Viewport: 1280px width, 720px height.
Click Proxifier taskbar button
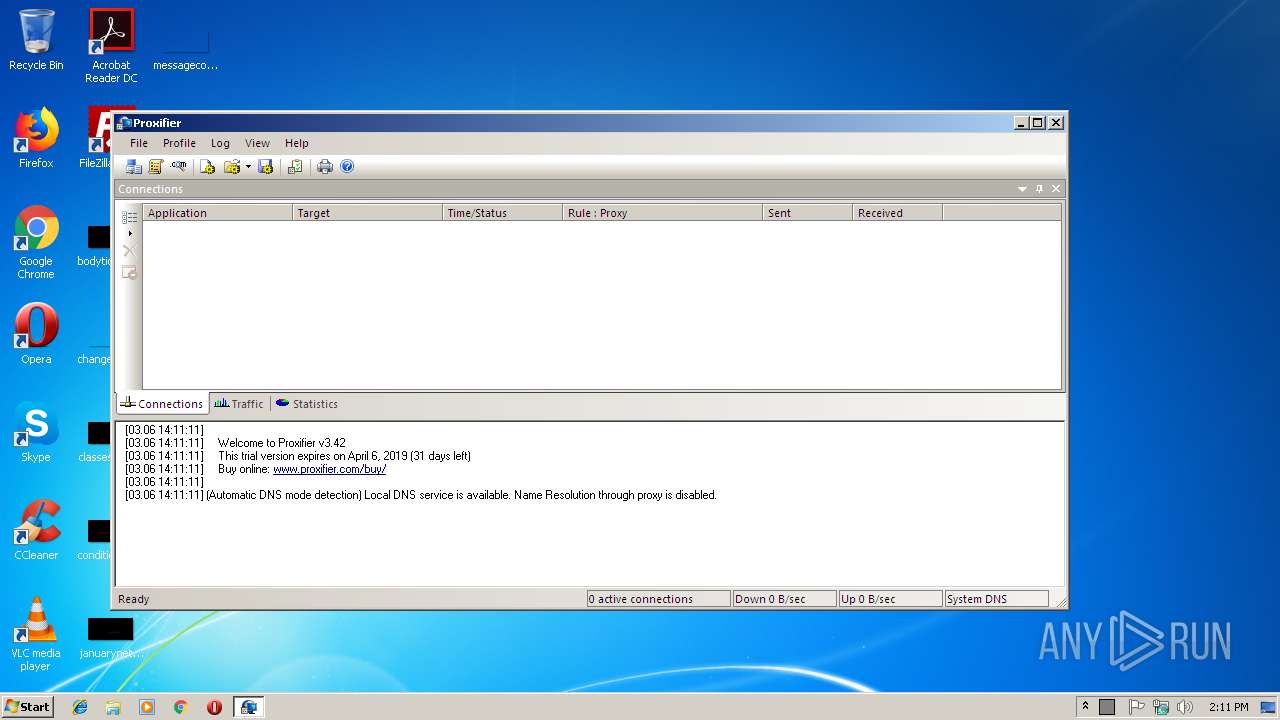click(248, 707)
